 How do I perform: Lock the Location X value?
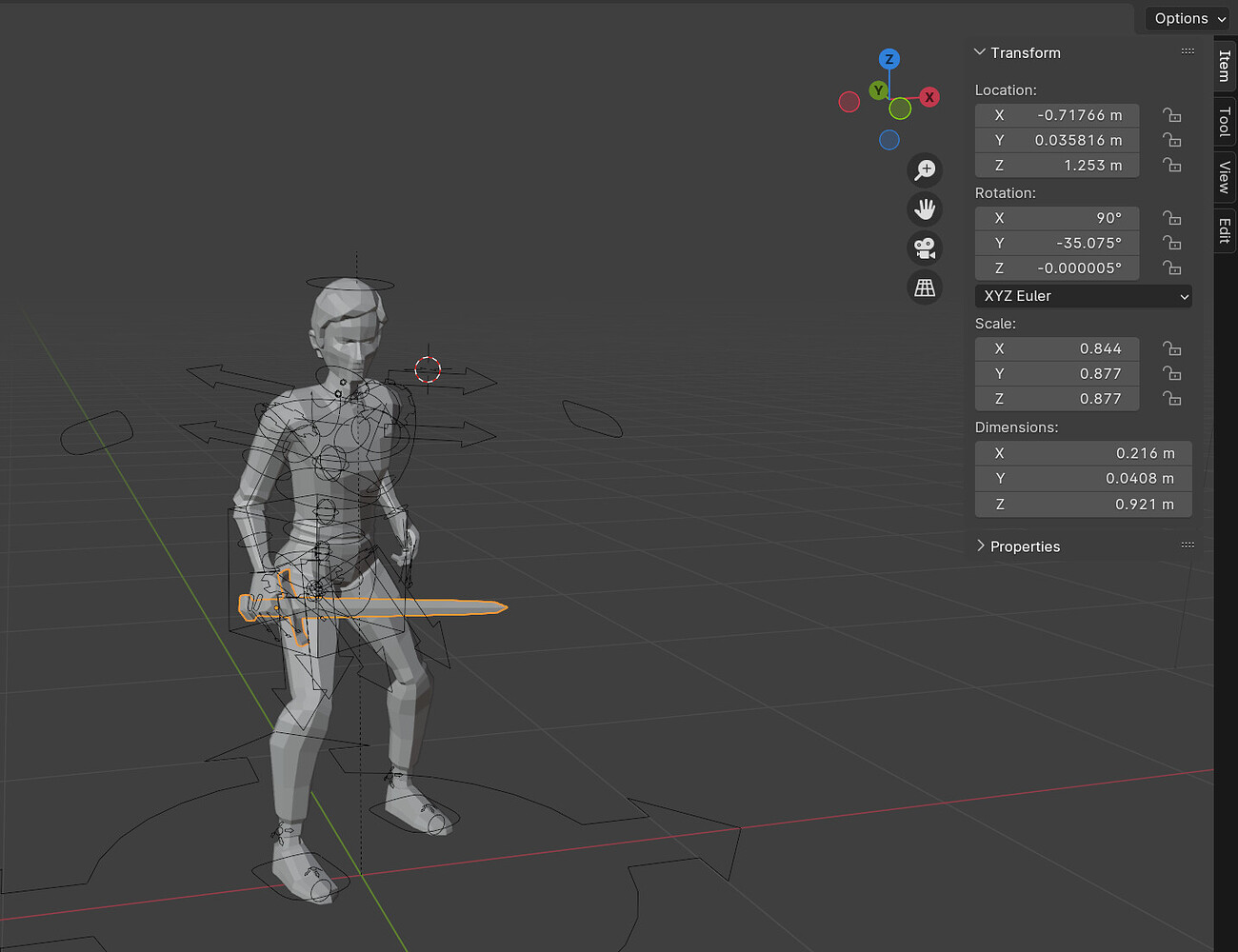(1171, 114)
